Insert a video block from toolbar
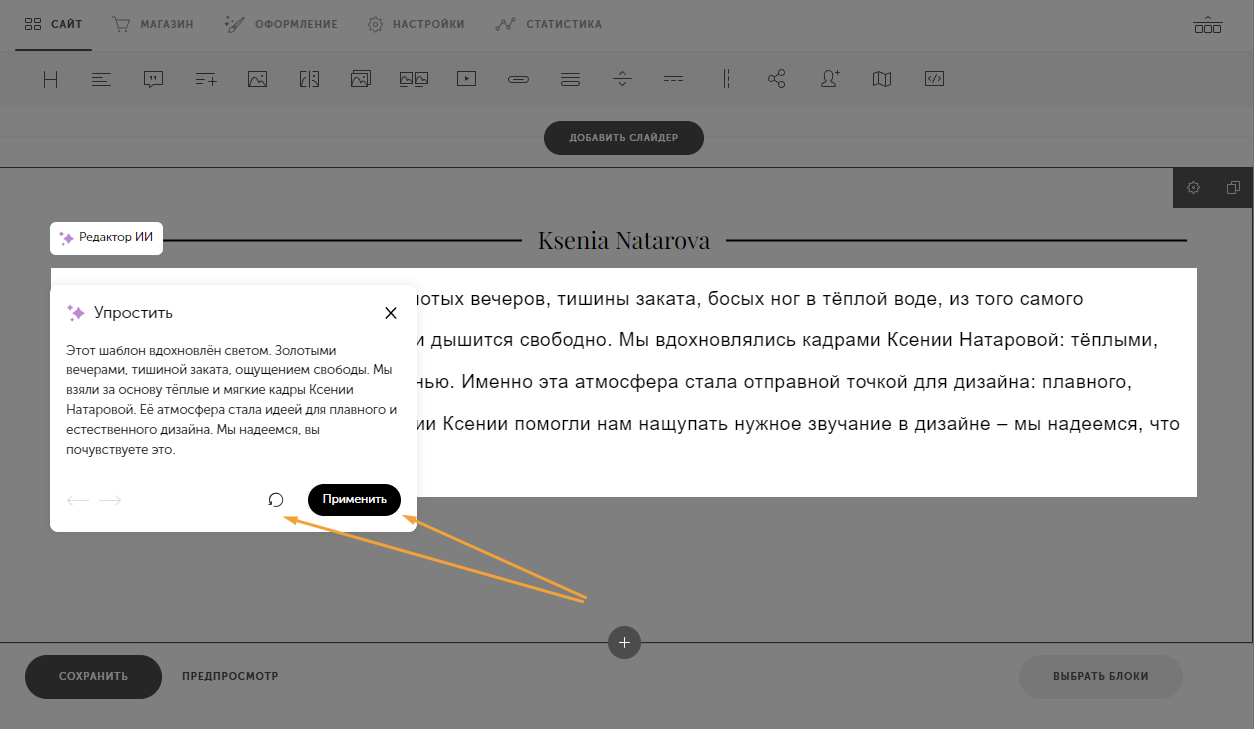Image resolution: width=1254 pixels, height=729 pixels. coord(465,78)
